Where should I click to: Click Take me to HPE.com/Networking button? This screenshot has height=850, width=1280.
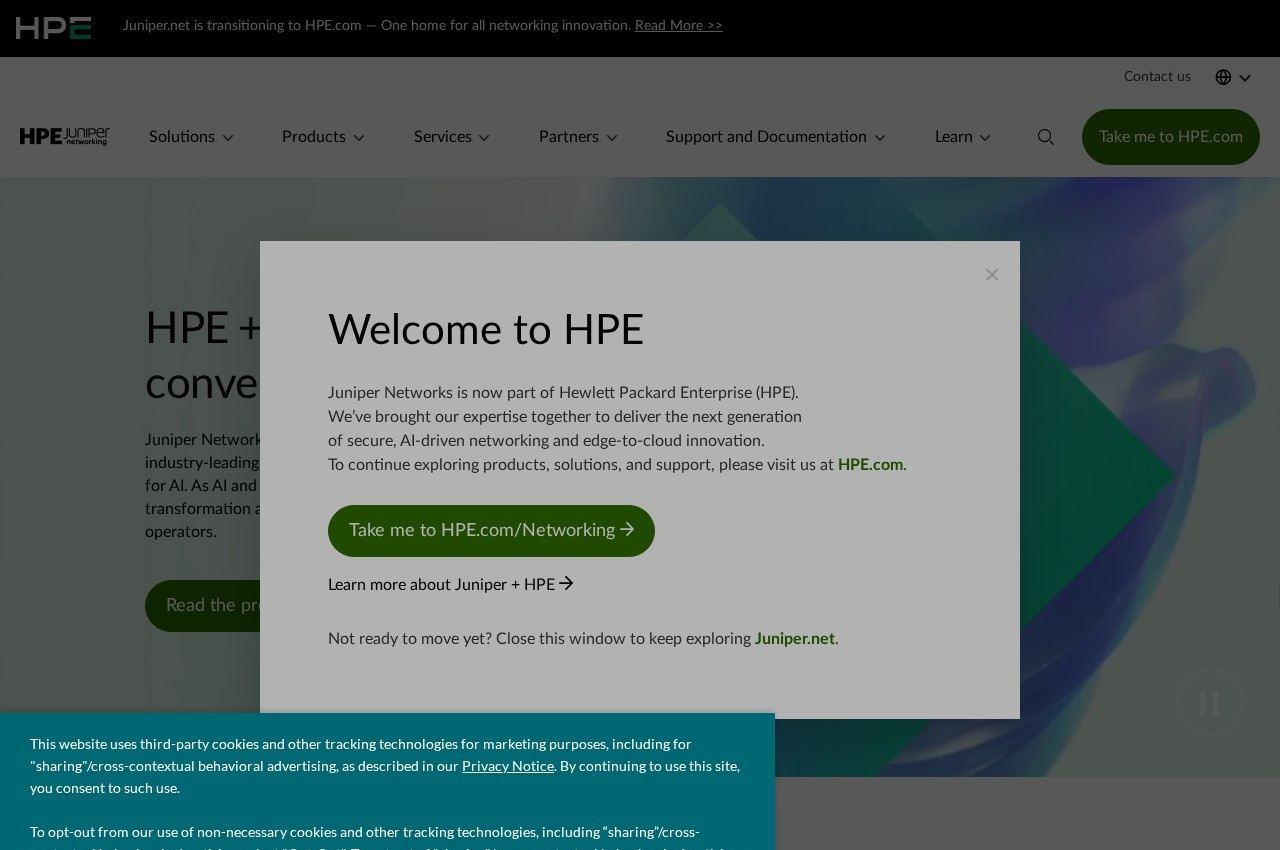(x=491, y=531)
